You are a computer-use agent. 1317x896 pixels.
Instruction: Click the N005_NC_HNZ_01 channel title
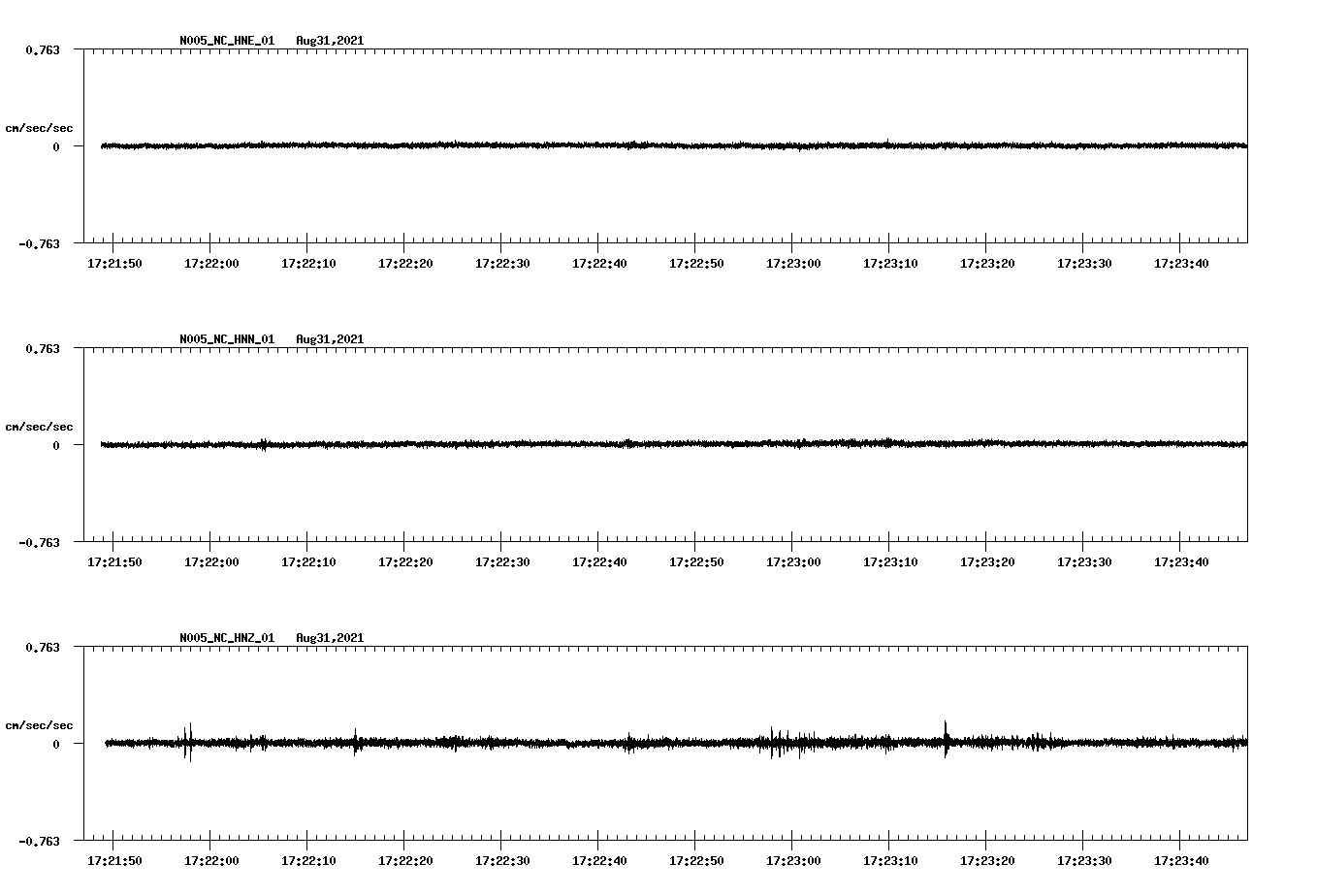227,638
